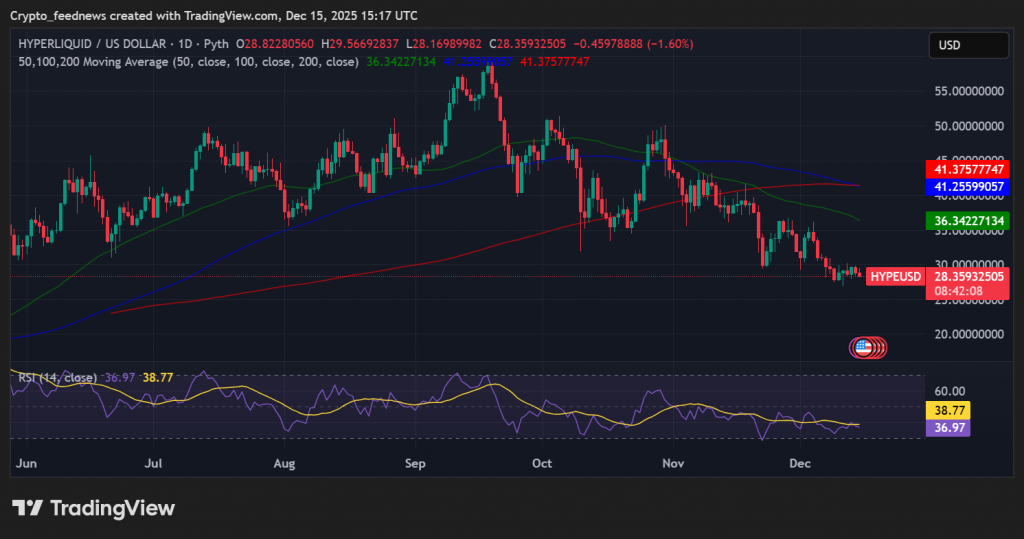Click the 1D interval in chart title
The height and width of the screenshot is (539, 1024).
point(188,45)
